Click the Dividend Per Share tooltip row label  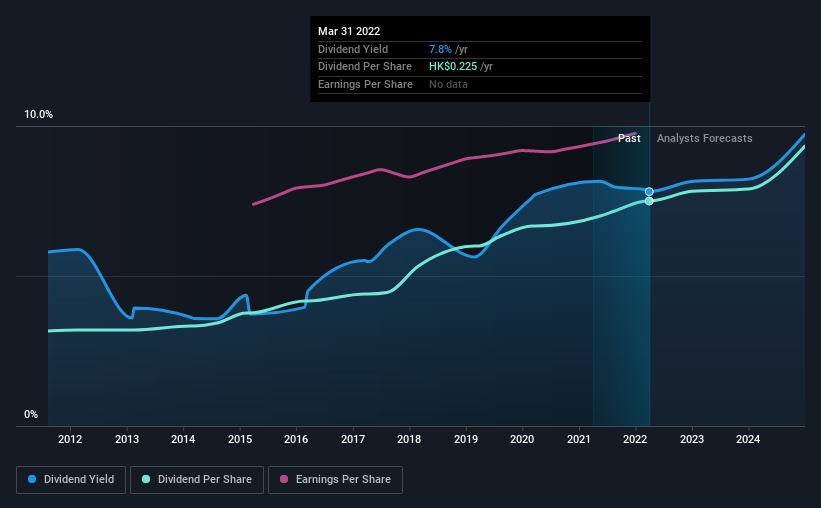click(x=365, y=67)
